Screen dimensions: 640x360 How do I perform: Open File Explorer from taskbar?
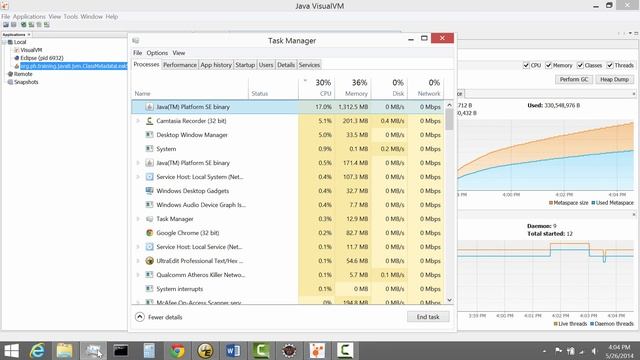(64, 351)
